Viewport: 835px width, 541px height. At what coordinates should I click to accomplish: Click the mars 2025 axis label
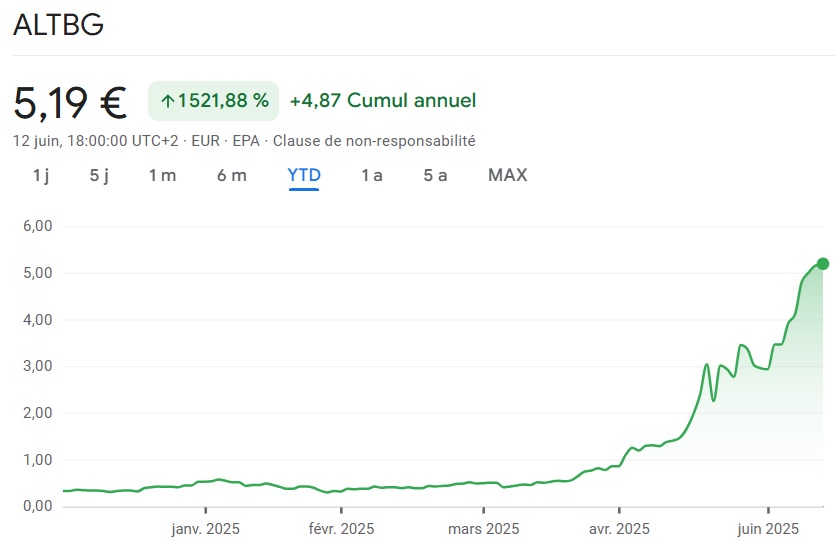tap(484, 529)
